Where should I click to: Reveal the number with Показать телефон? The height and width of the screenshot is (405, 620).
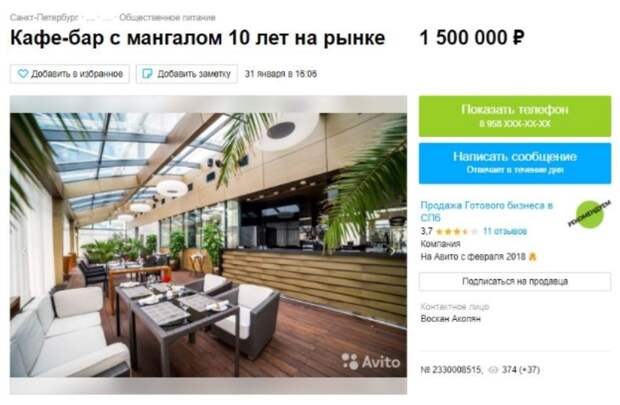[x=515, y=116]
